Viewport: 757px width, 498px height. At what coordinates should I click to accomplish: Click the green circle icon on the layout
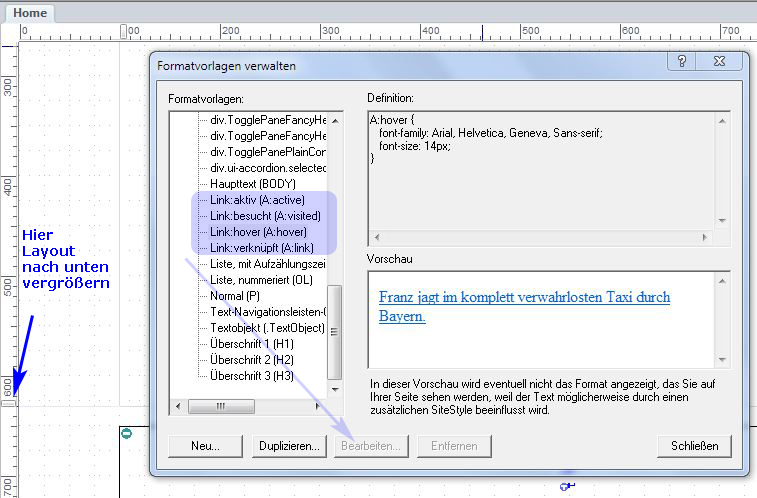coord(126,433)
